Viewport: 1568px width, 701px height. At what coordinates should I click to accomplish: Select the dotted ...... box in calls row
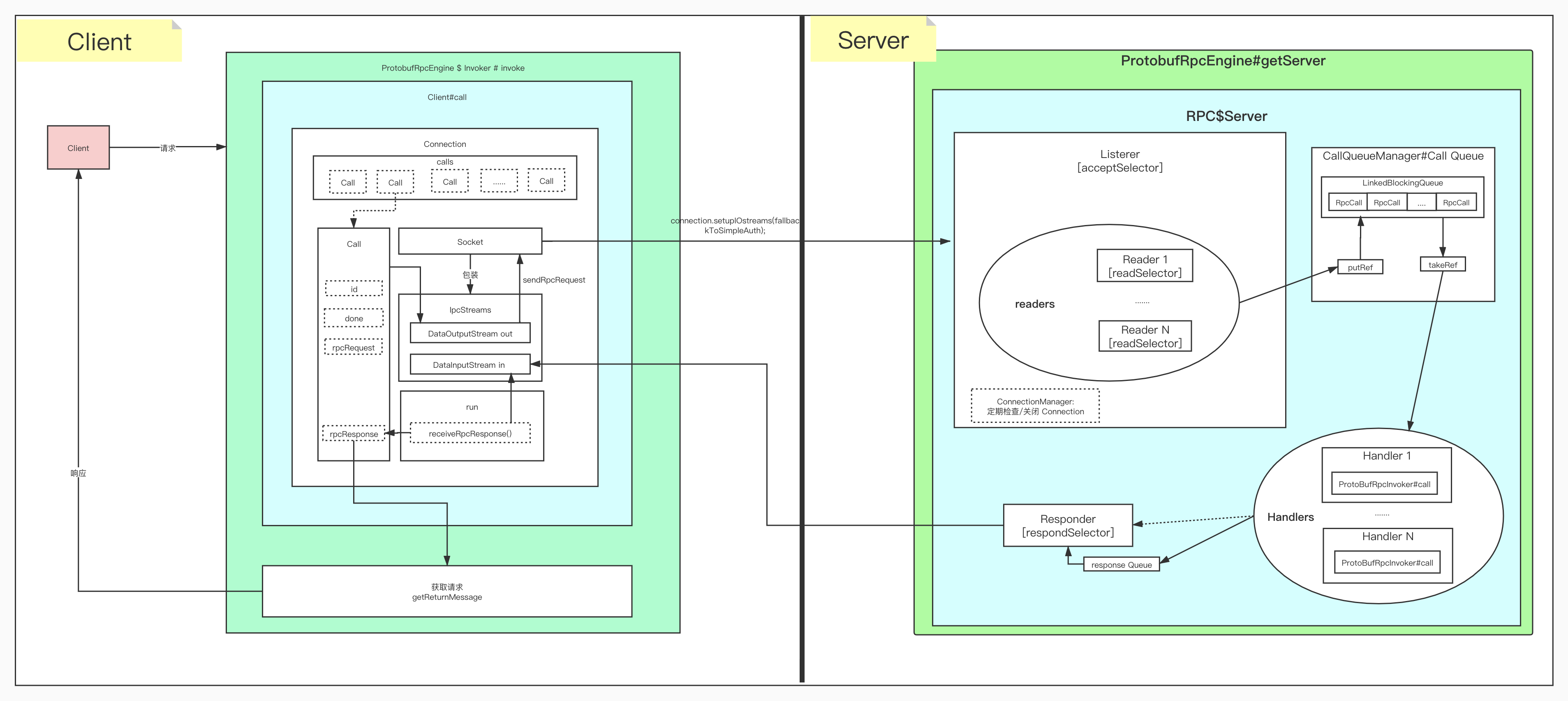click(x=499, y=181)
